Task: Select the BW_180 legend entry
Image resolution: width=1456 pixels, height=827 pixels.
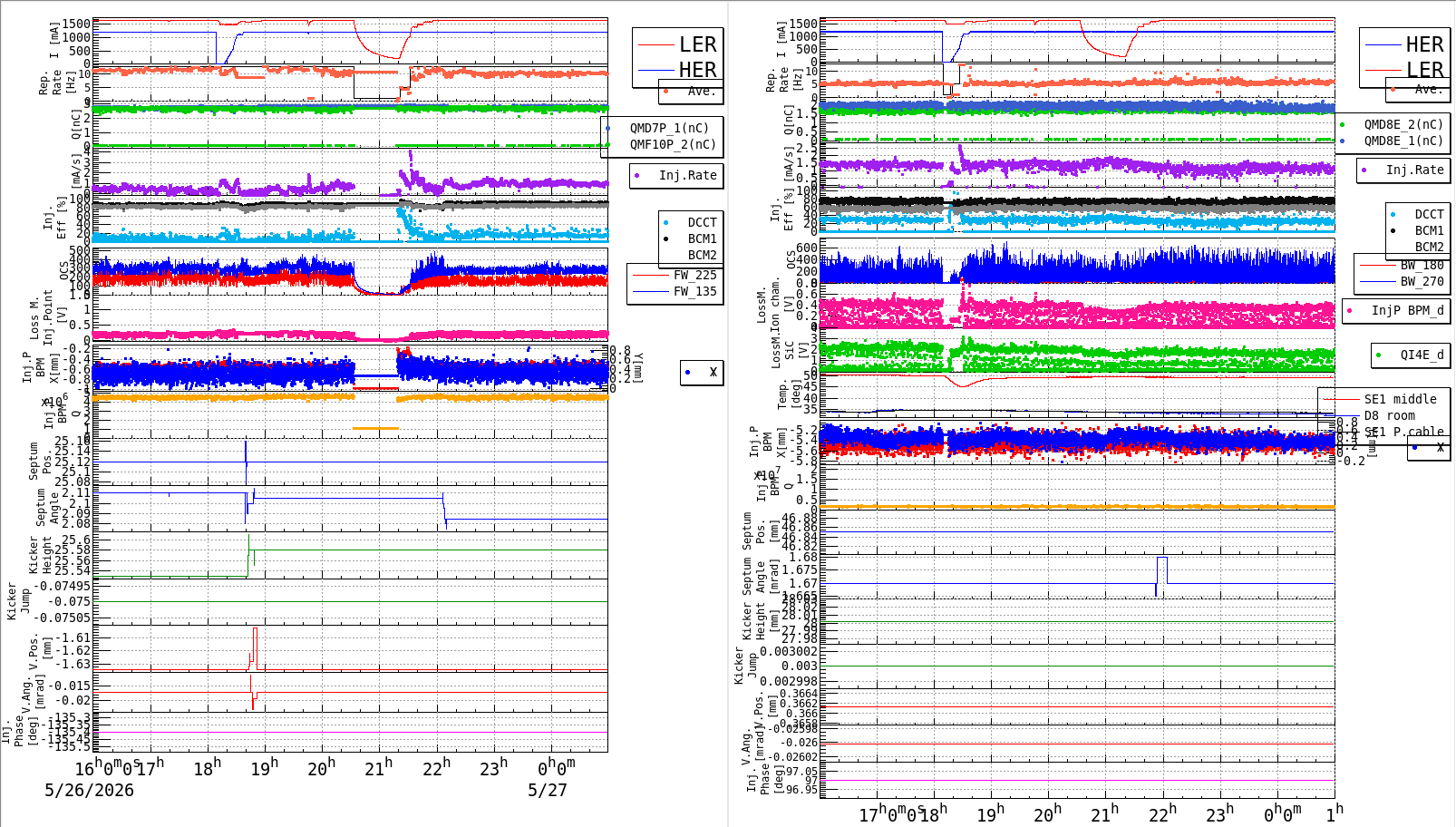Action: coord(1403,266)
